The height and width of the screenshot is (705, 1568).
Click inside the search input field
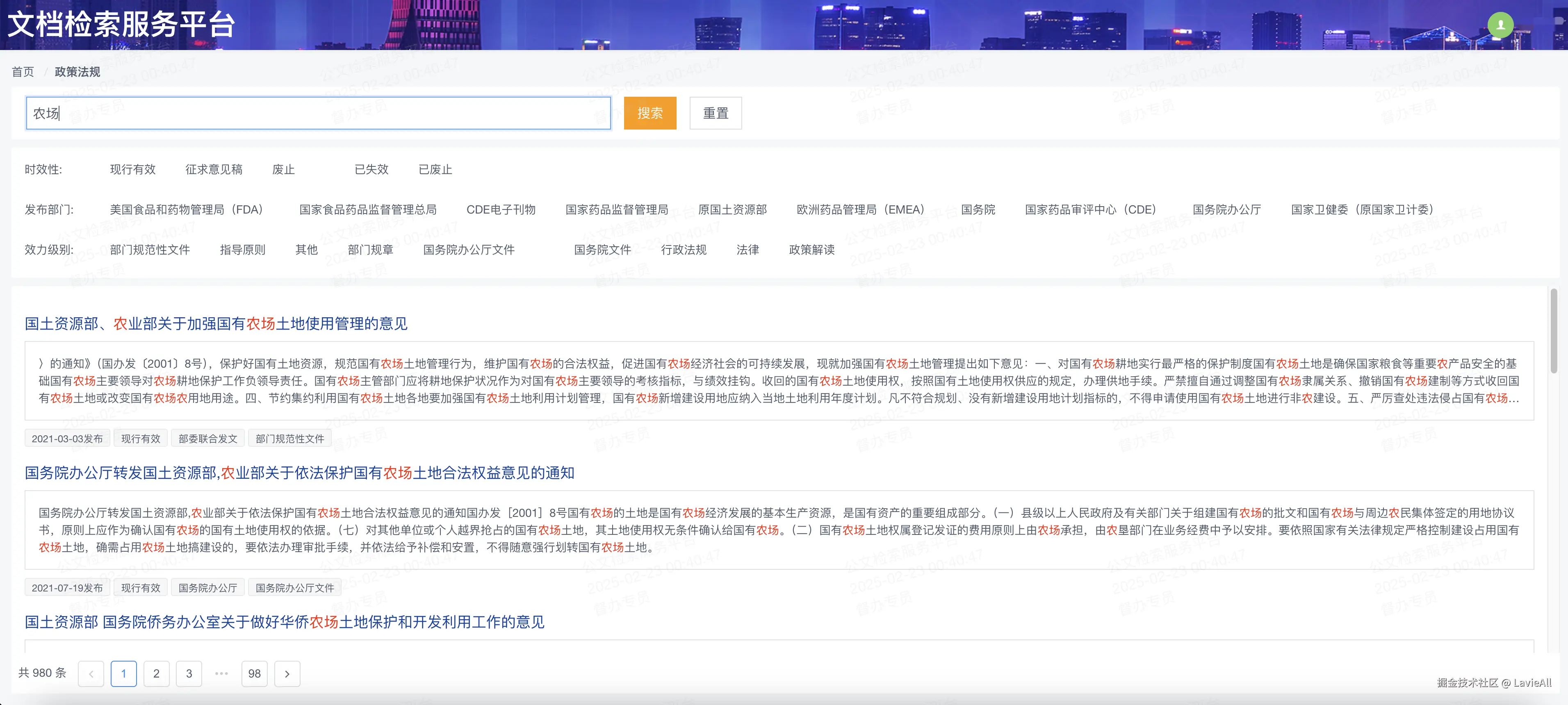tap(317, 113)
